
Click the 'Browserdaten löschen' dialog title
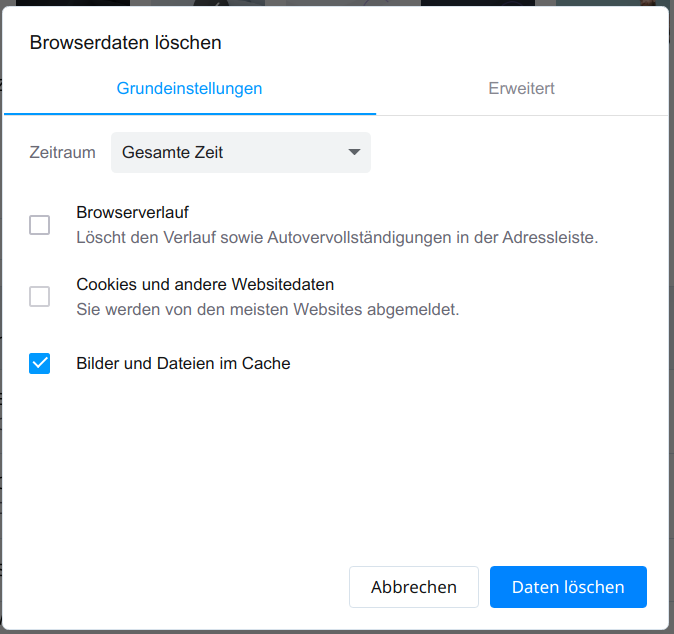pos(126,43)
